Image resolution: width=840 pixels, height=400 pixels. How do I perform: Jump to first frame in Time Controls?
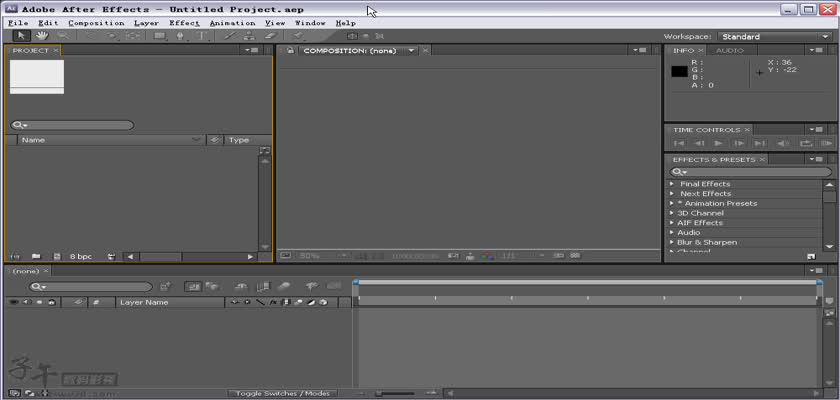679,144
